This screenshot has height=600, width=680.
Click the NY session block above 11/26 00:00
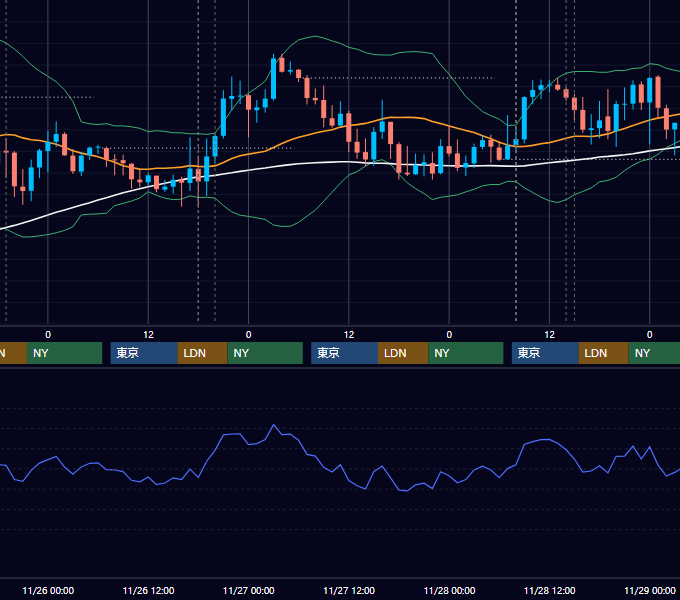tap(64, 353)
